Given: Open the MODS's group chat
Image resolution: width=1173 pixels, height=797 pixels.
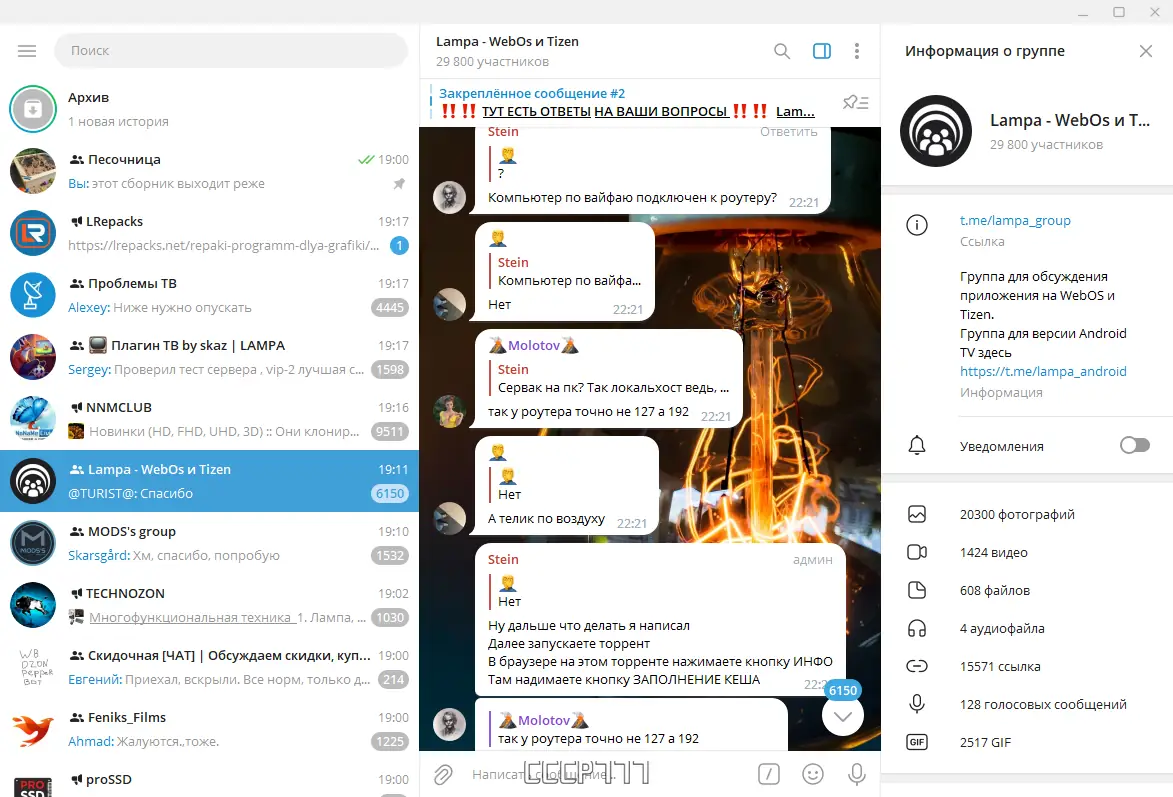Looking at the screenshot, I should tap(209, 543).
